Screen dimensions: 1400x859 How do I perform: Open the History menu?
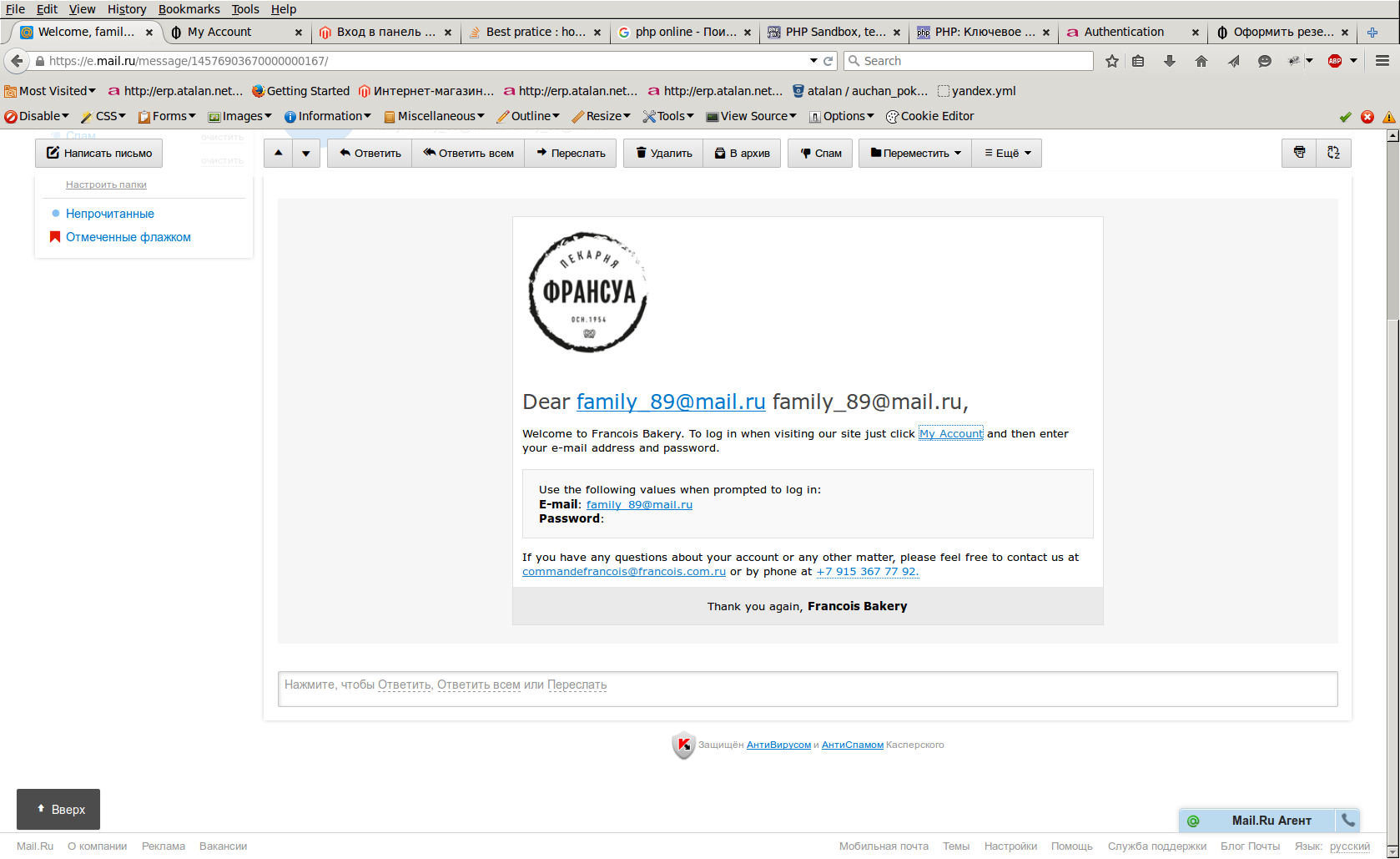(127, 9)
